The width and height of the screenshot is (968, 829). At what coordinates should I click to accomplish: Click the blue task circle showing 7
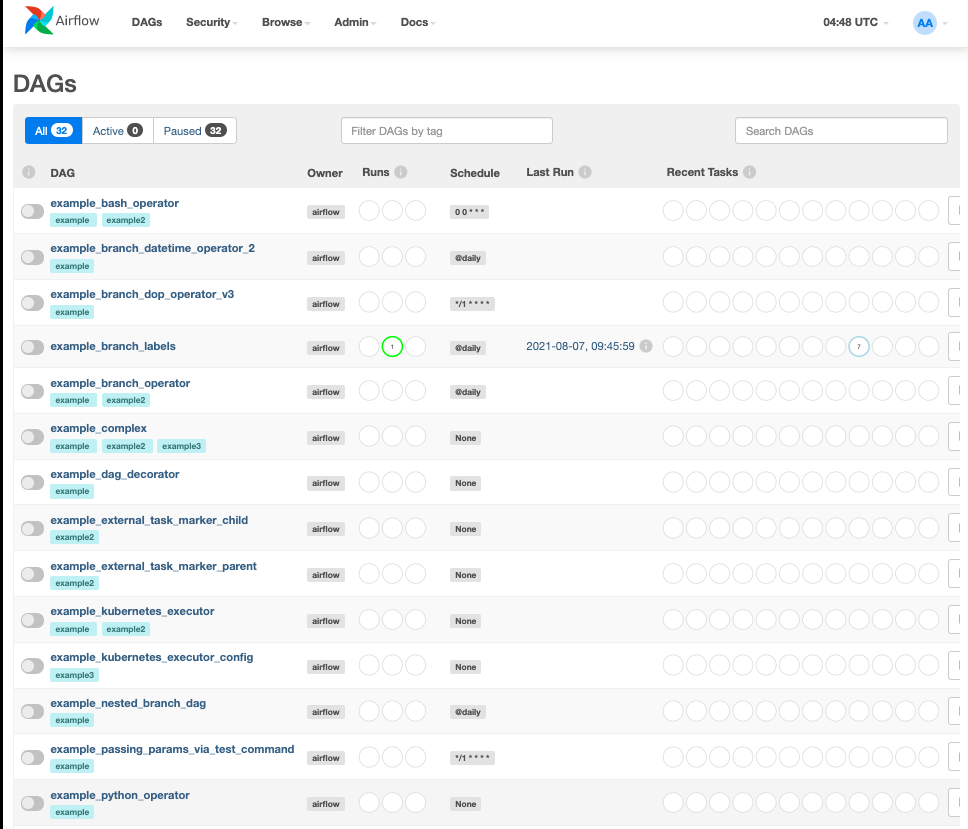[858, 347]
